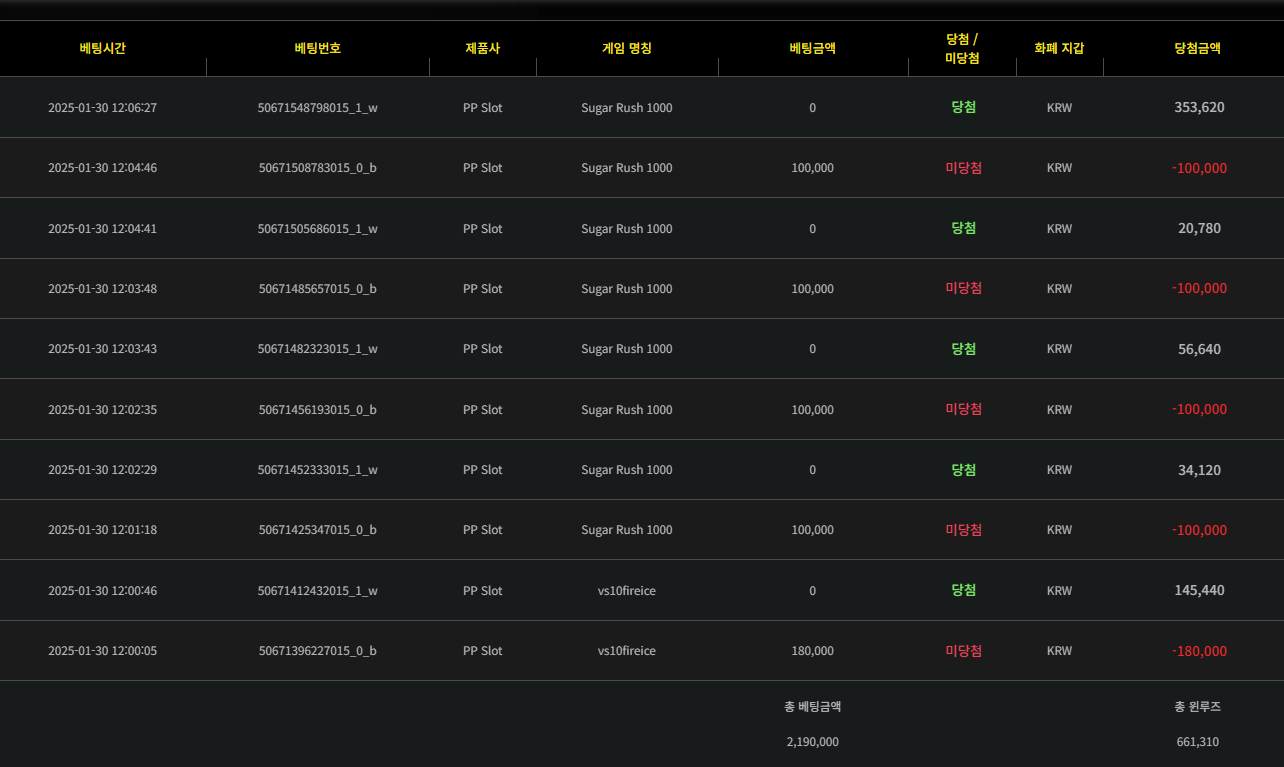Select bet number 50671396227015_0_b
The width and height of the screenshot is (1284, 767).
pyautogui.click(x=318, y=651)
